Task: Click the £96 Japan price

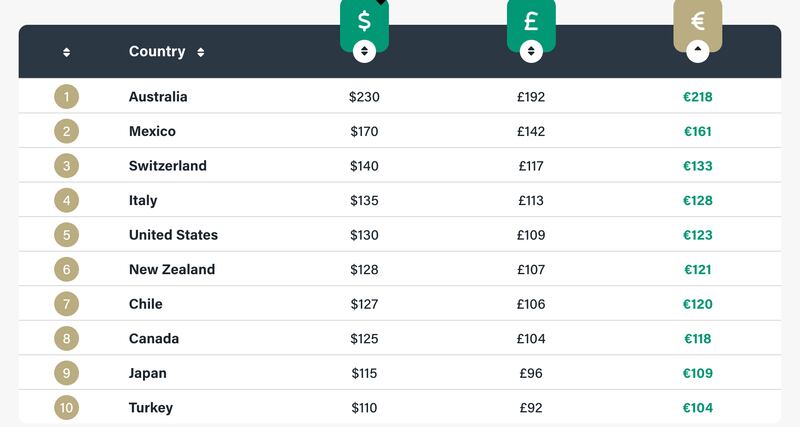Action: (531, 373)
